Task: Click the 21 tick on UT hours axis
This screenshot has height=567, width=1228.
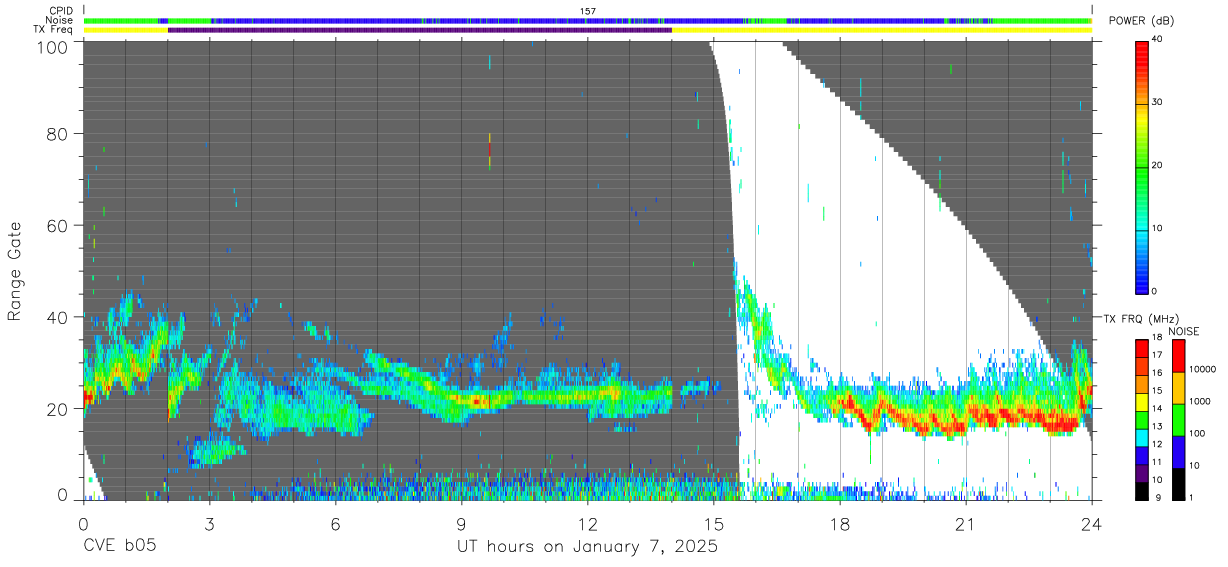Action: (x=966, y=523)
